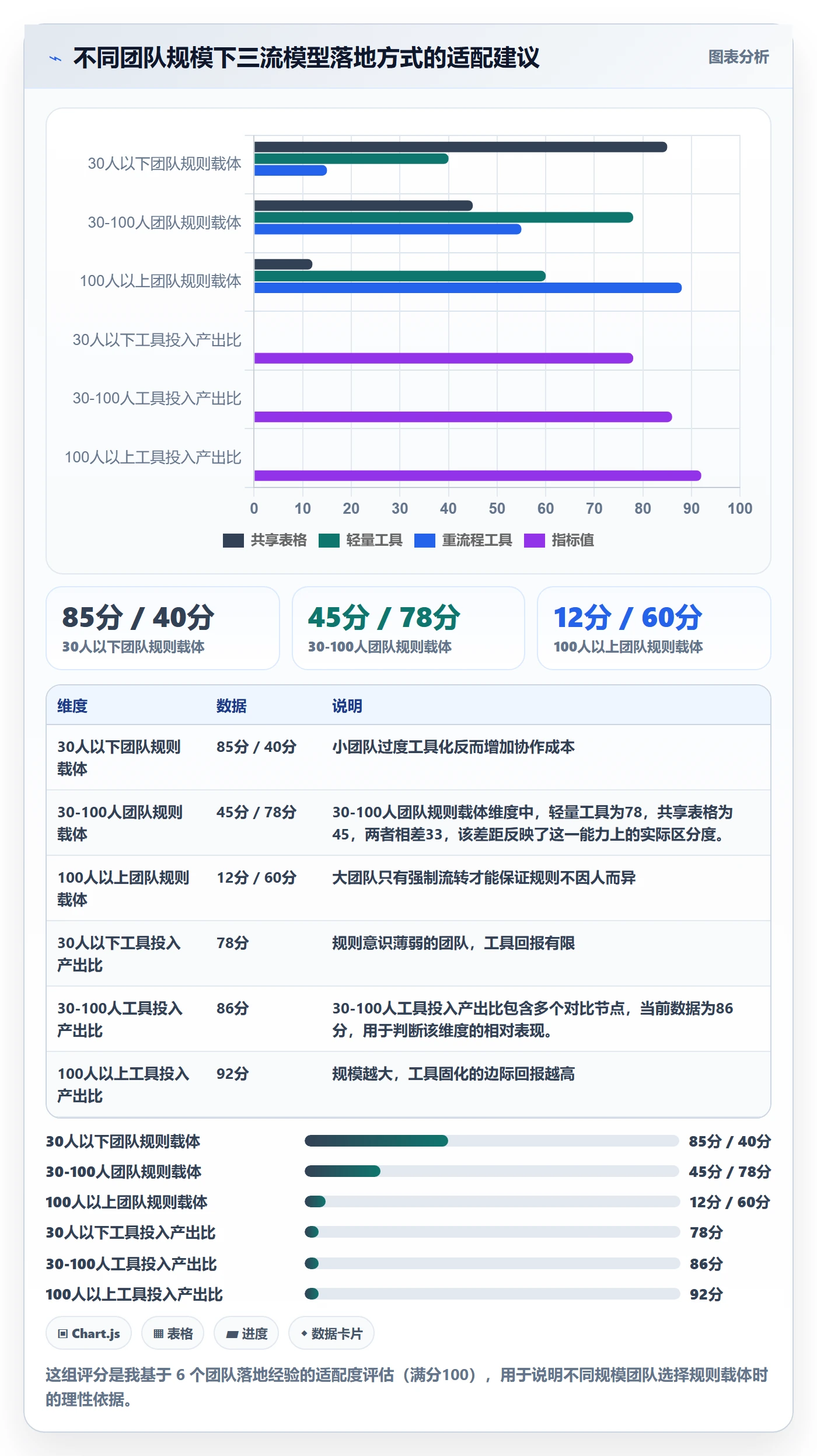Click the 维度 column header
Viewport: 817px width, 1456px height.
coord(72,706)
